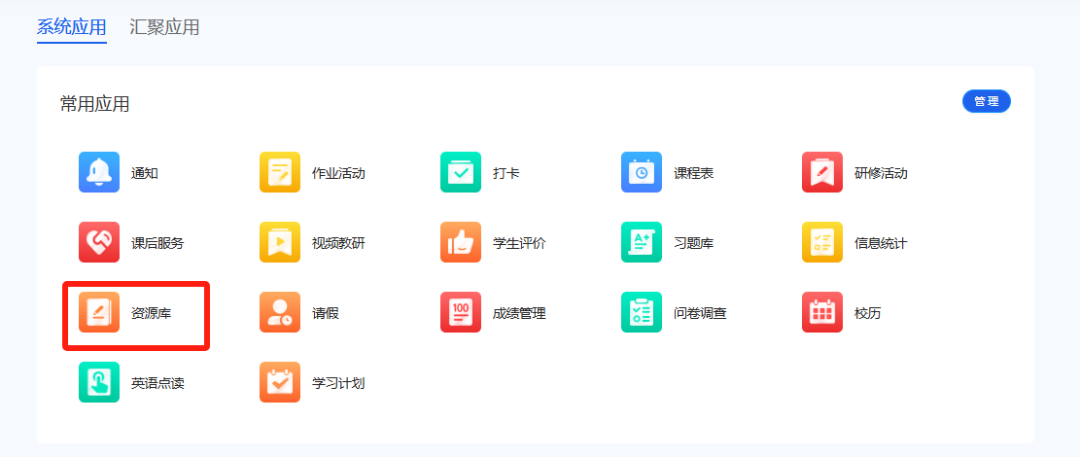Switch to the 汇聚应用 tab
Viewport: 1080px width, 457px height.
(165, 28)
